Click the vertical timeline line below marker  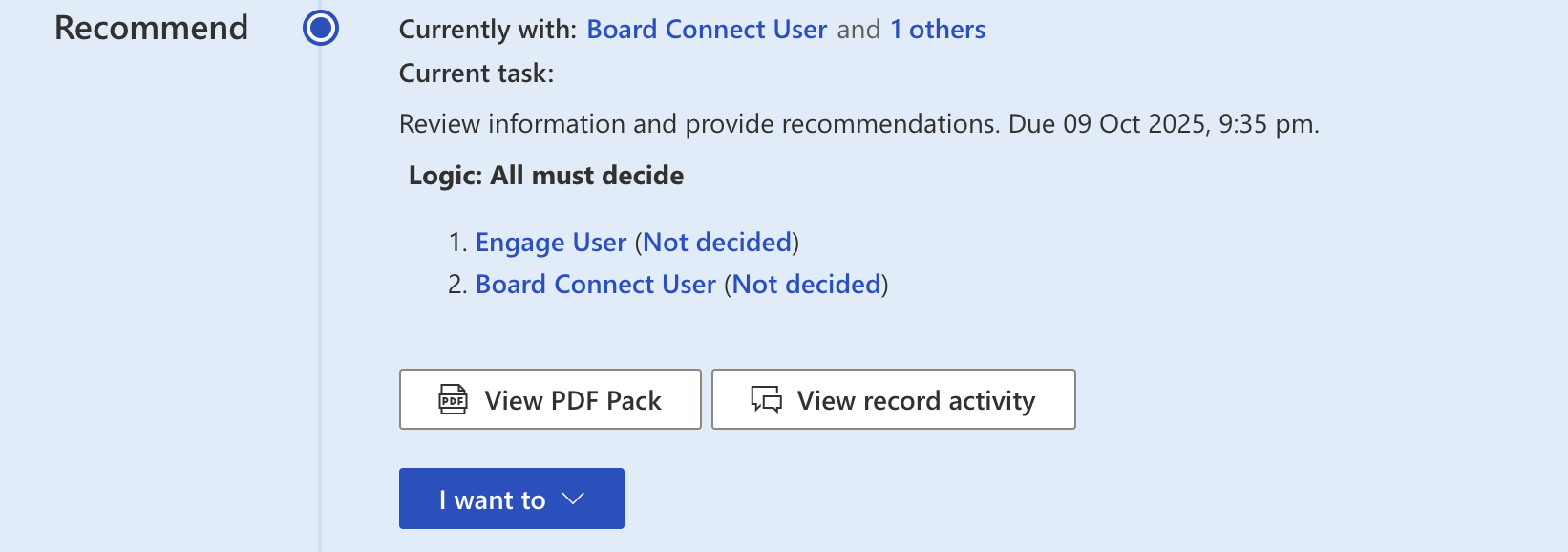pyautogui.click(x=321, y=287)
